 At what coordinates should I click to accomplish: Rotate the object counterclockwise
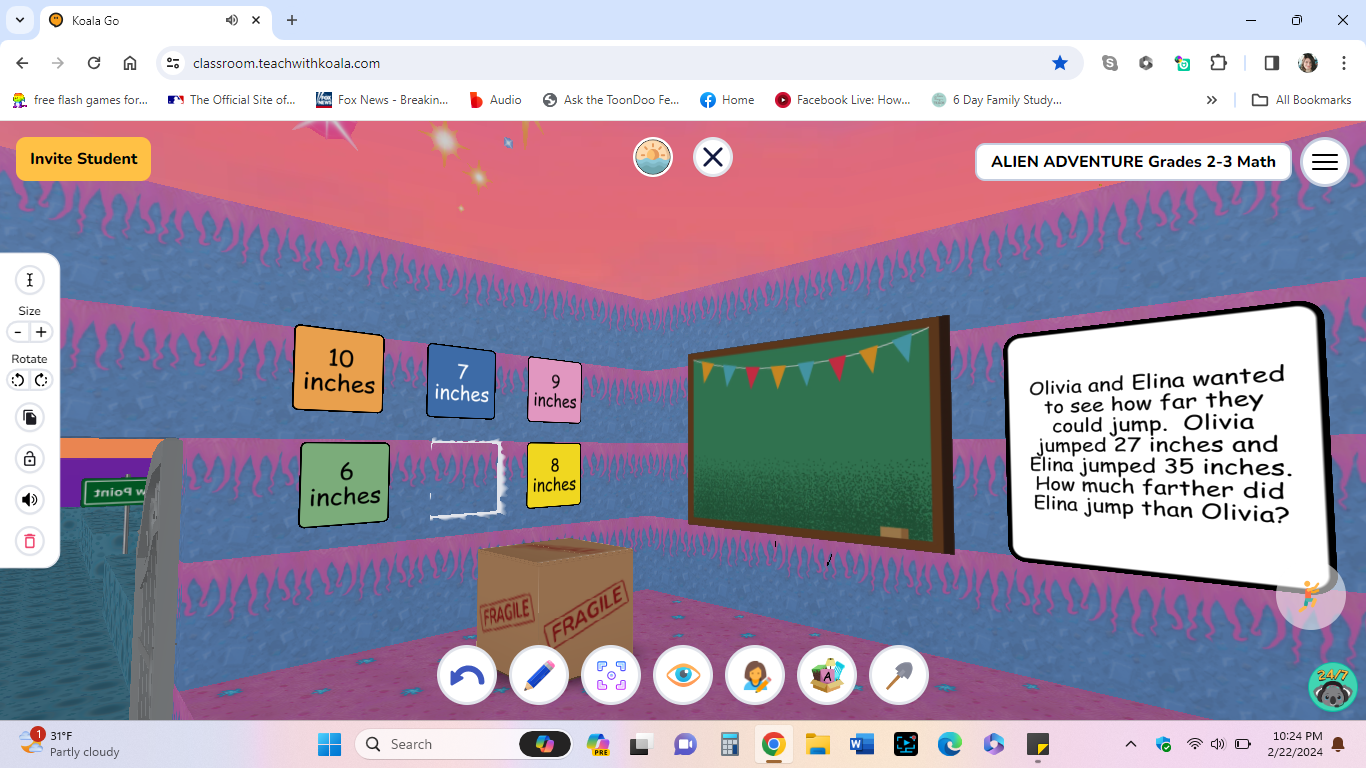17,380
